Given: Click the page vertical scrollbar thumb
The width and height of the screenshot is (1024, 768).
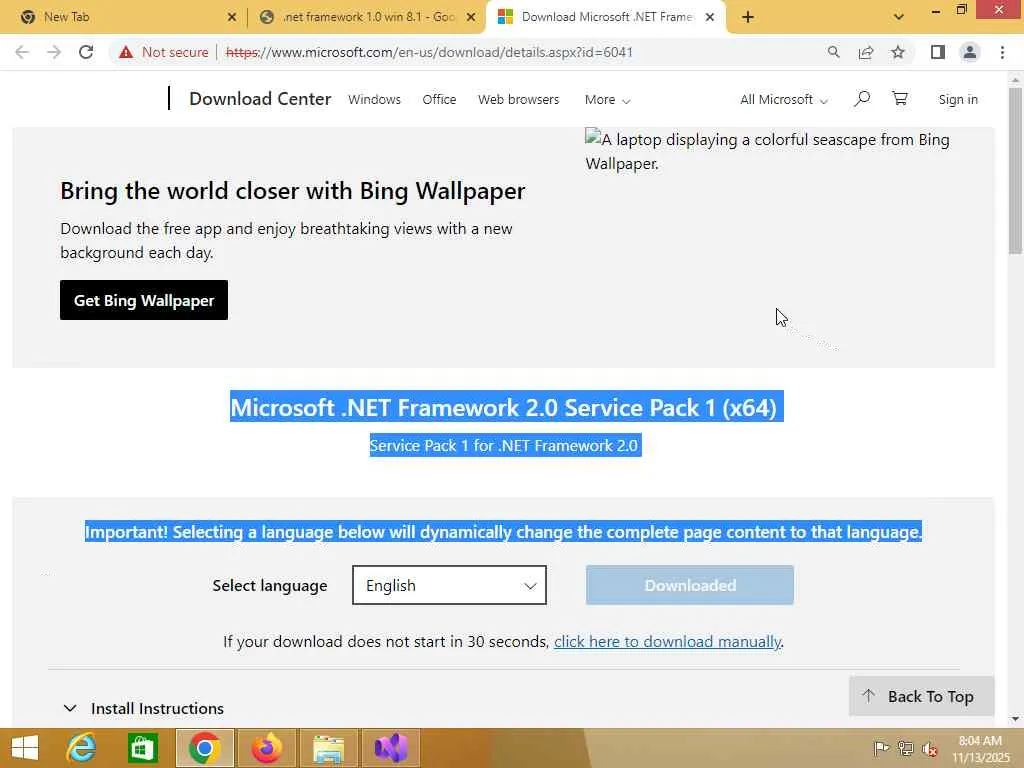Looking at the screenshot, I should pos(1016,170).
